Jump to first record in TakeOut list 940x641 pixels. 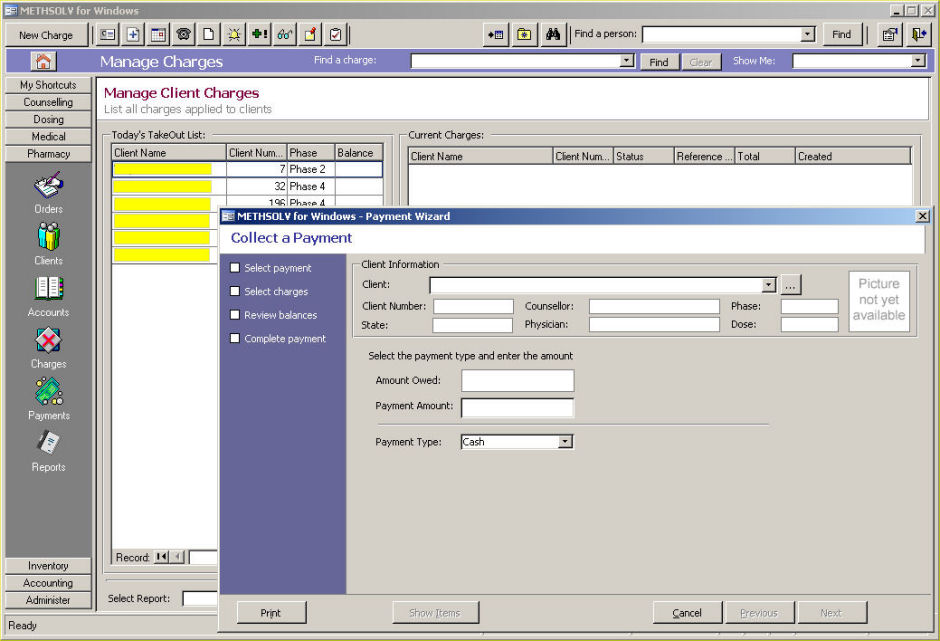tap(161, 557)
